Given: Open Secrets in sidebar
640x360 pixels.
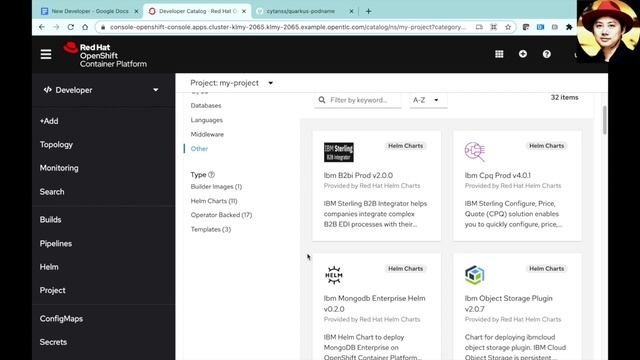Looking at the screenshot, I should (x=53, y=342).
